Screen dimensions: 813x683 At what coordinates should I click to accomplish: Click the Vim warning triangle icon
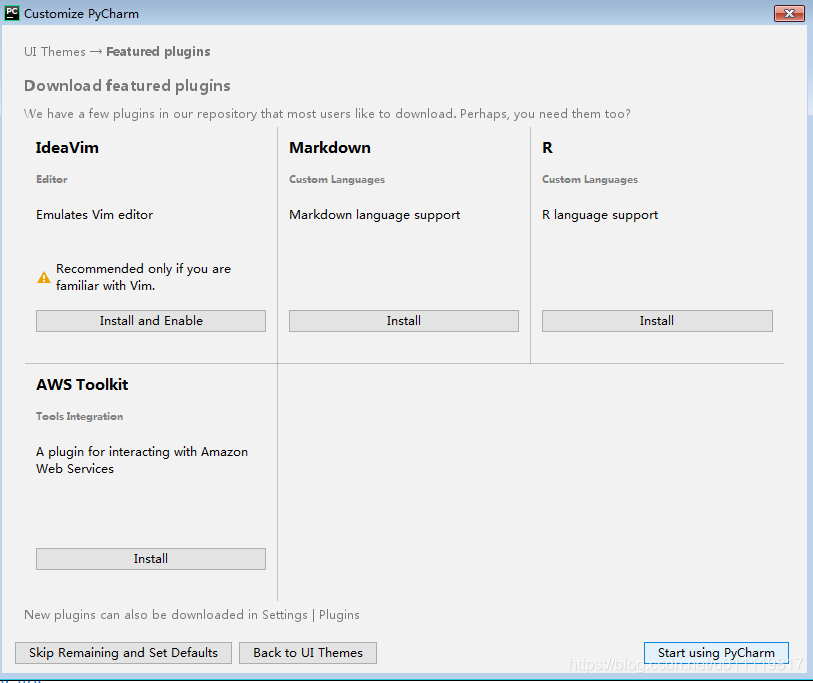pos(44,277)
